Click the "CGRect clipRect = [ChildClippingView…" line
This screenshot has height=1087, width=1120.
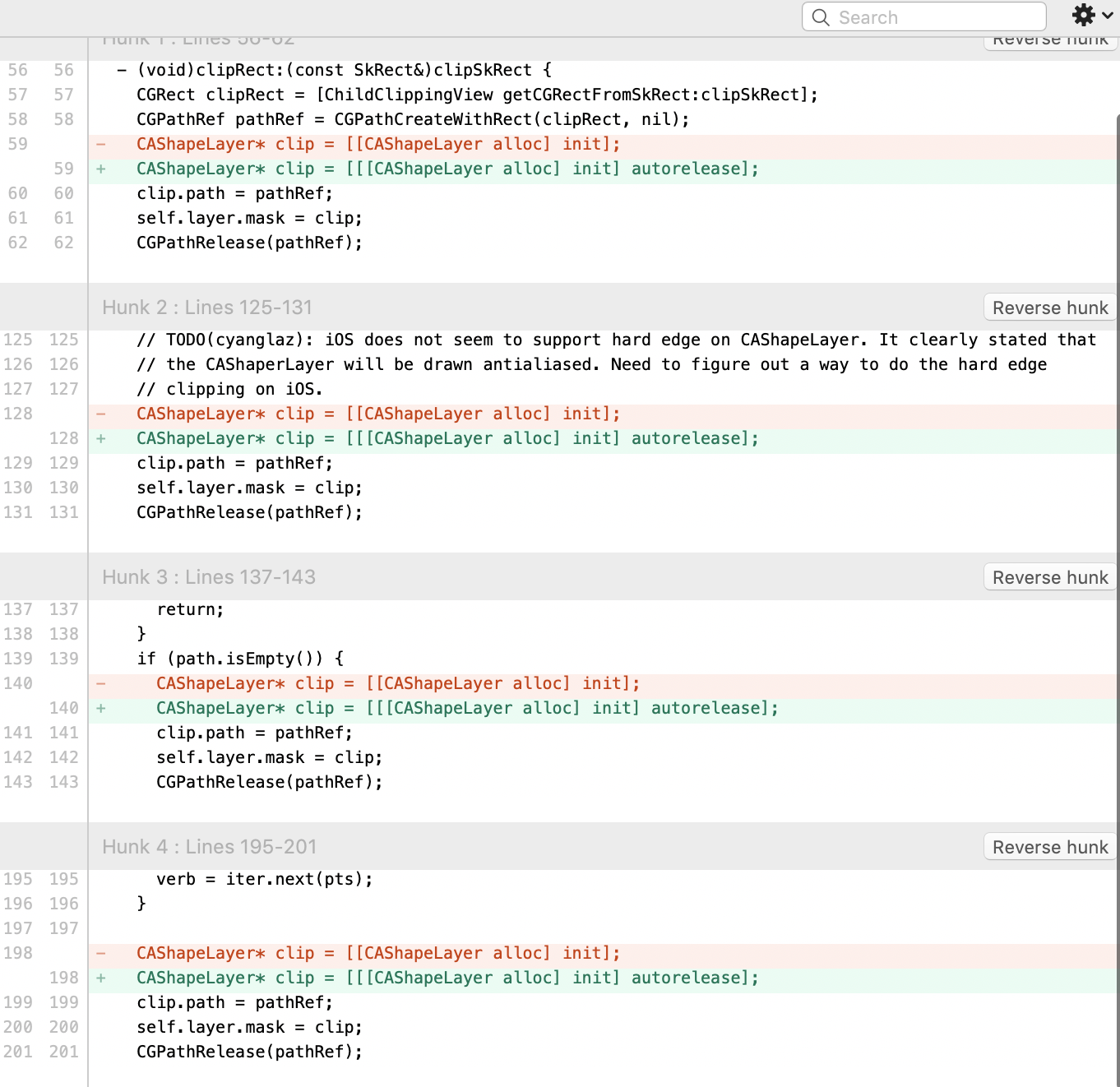coord(477,95)
